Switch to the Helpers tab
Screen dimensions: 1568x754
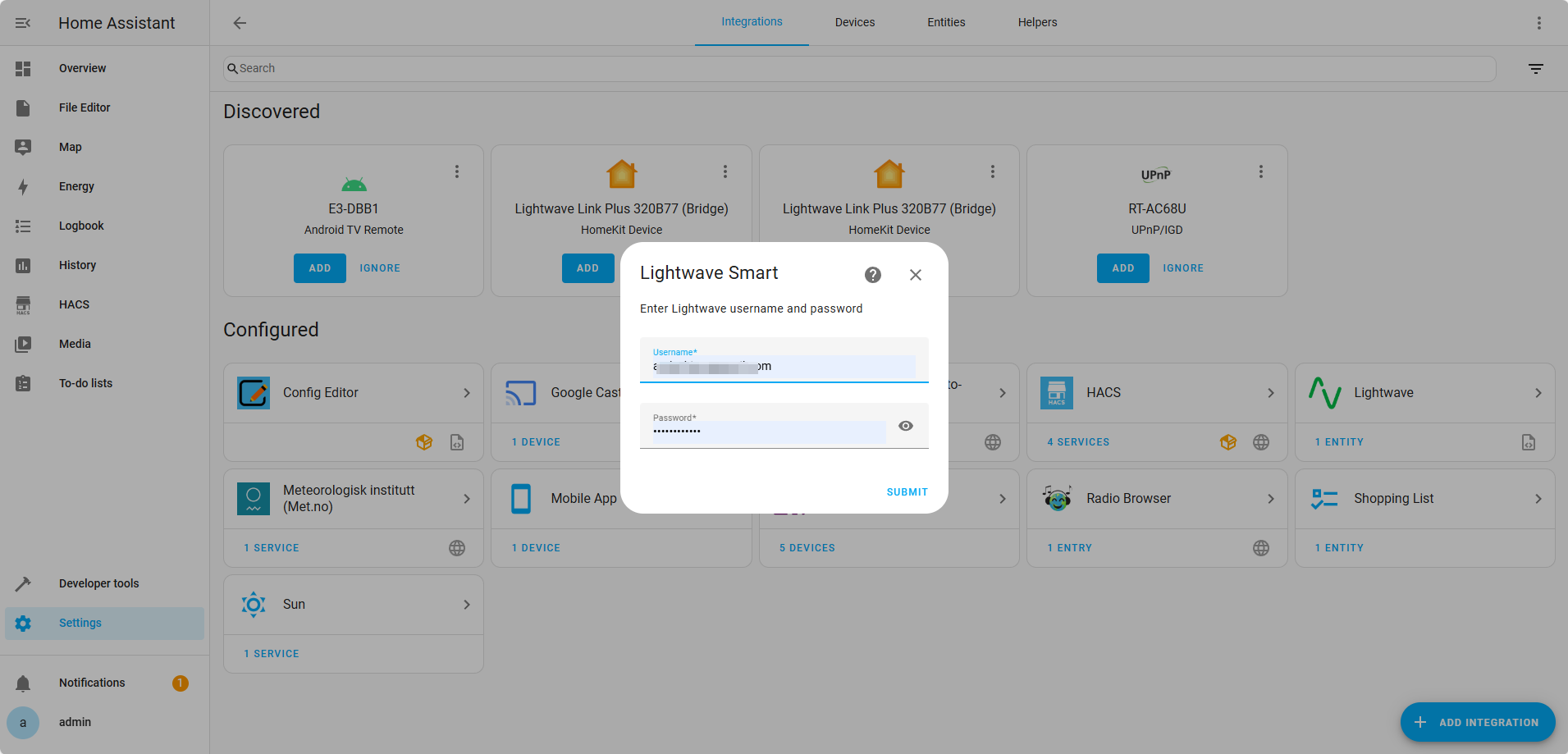pos(1037,22)
